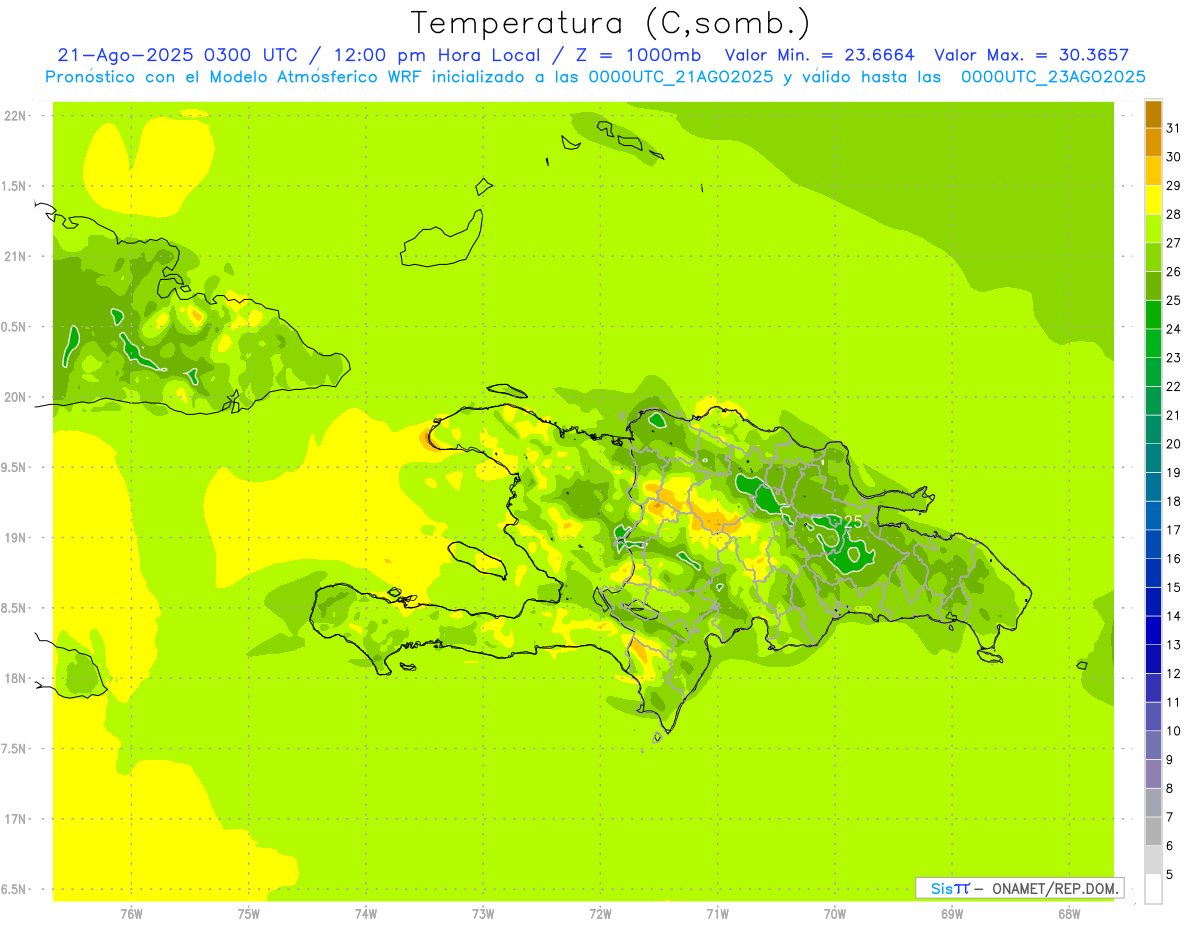Click the '76W' longitude axis label
The image size is (1200, 927).
pyautogui.click(x=131, y=913)
